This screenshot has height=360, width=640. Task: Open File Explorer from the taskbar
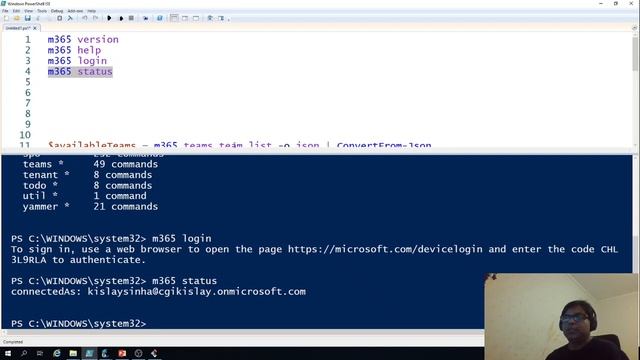pyautogui.click(x=73, y=353)
